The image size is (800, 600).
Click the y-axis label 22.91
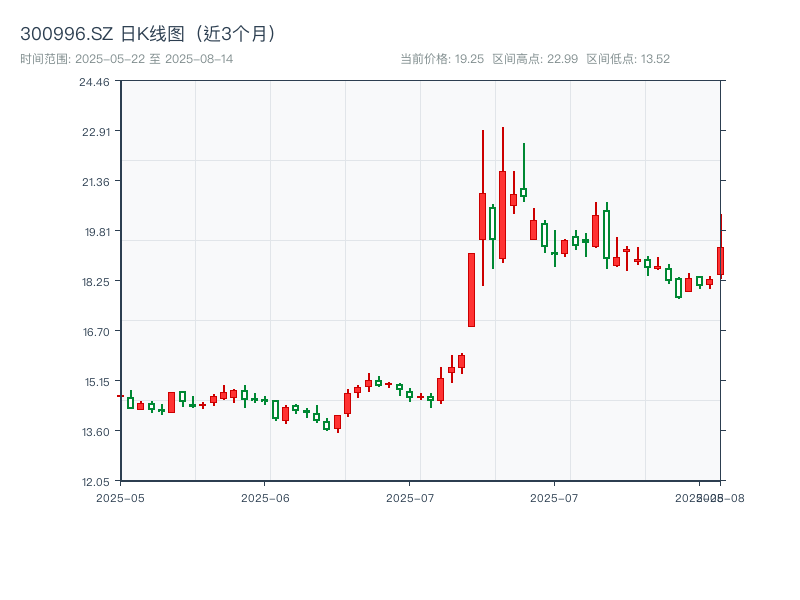pos(96,132)
